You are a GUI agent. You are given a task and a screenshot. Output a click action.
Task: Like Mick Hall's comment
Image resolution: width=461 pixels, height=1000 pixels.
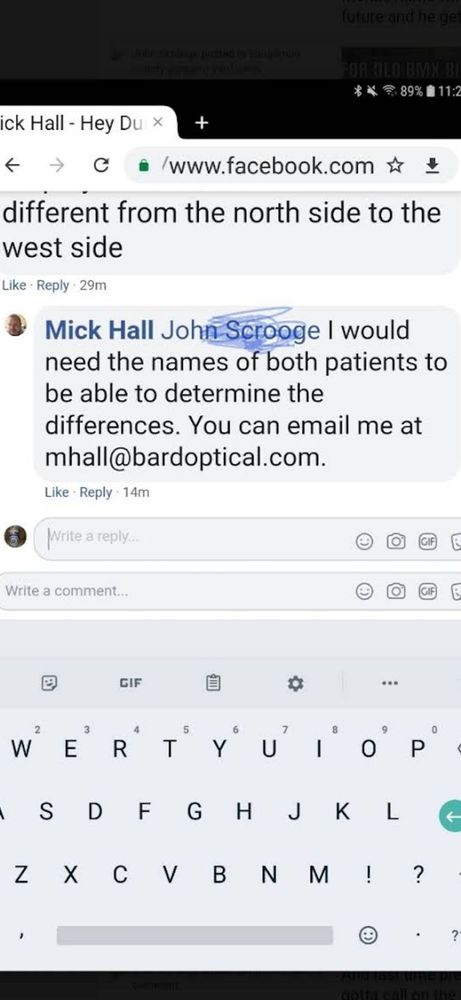pyautogui.click(x=57, y=492)
